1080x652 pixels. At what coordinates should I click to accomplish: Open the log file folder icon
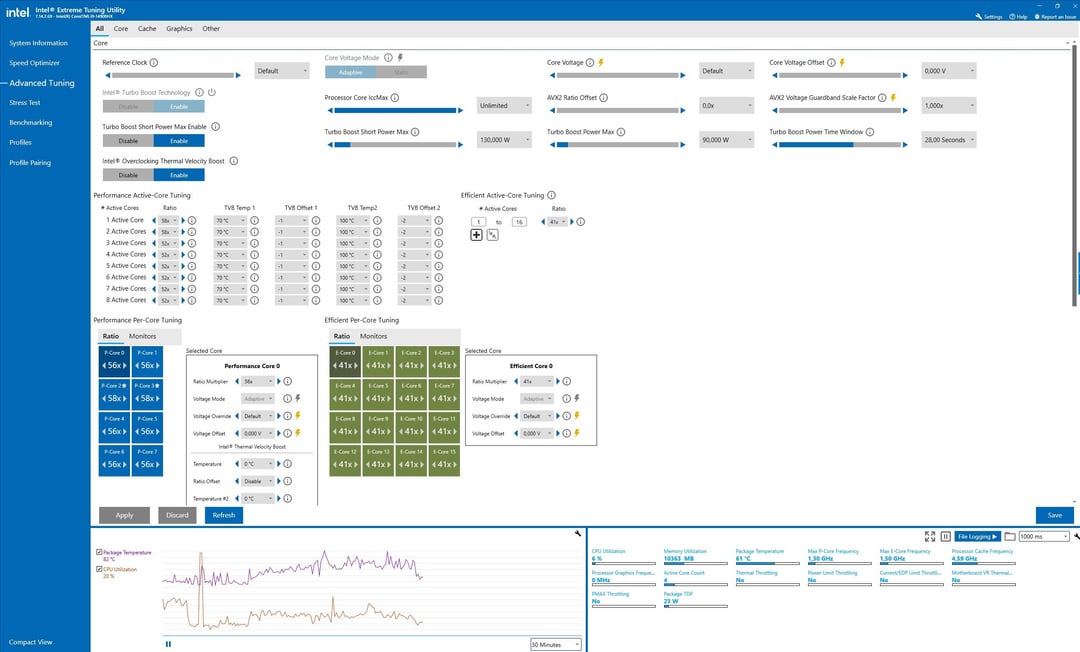[1010, 537]
